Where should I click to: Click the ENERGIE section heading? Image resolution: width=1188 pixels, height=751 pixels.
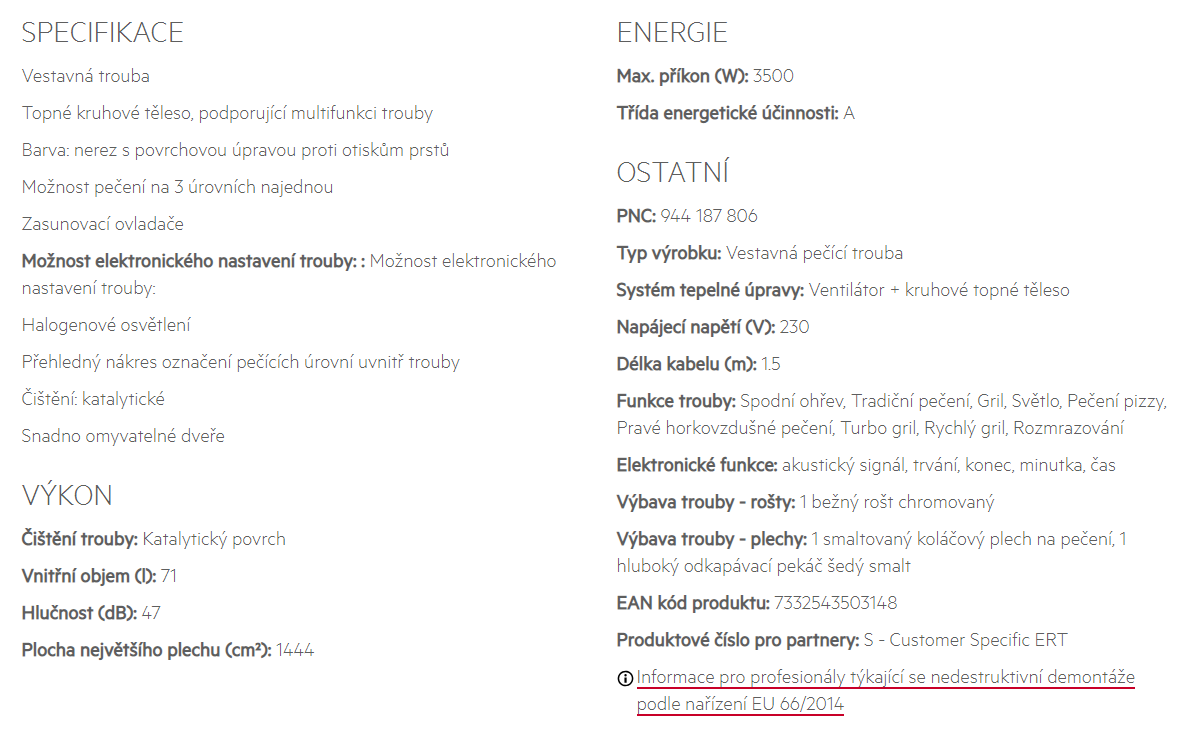click(x=672, y=33)
